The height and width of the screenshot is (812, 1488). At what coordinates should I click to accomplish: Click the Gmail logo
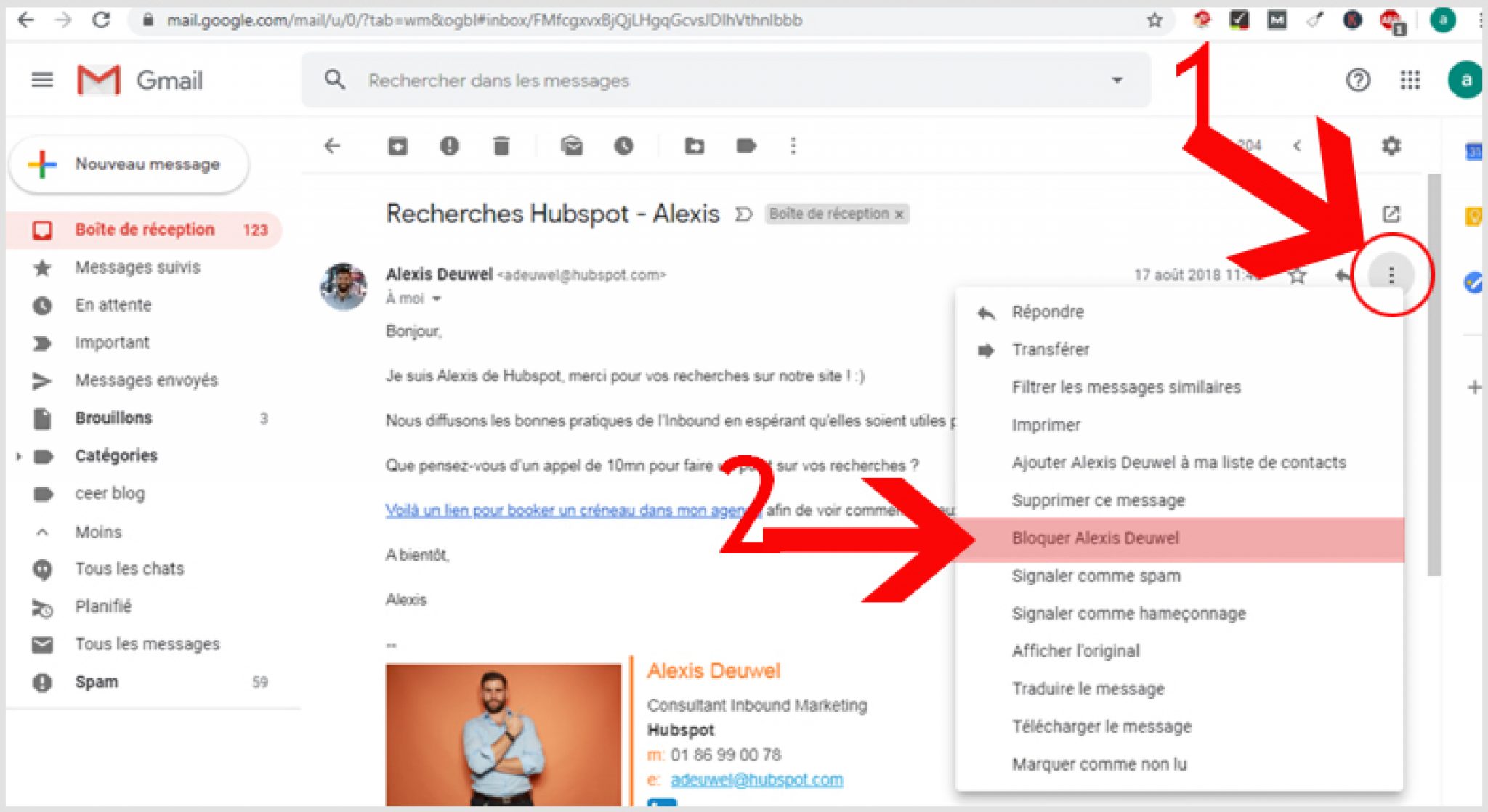coord(139,80)
